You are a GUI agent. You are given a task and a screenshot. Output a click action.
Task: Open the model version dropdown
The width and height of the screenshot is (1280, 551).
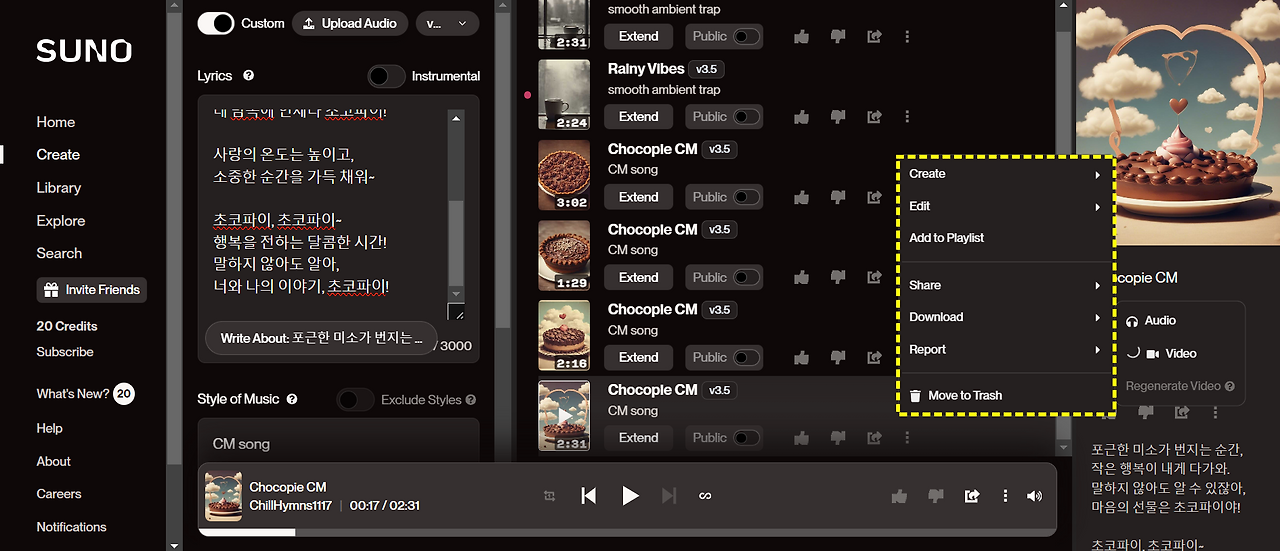click(x=446, y=23)
